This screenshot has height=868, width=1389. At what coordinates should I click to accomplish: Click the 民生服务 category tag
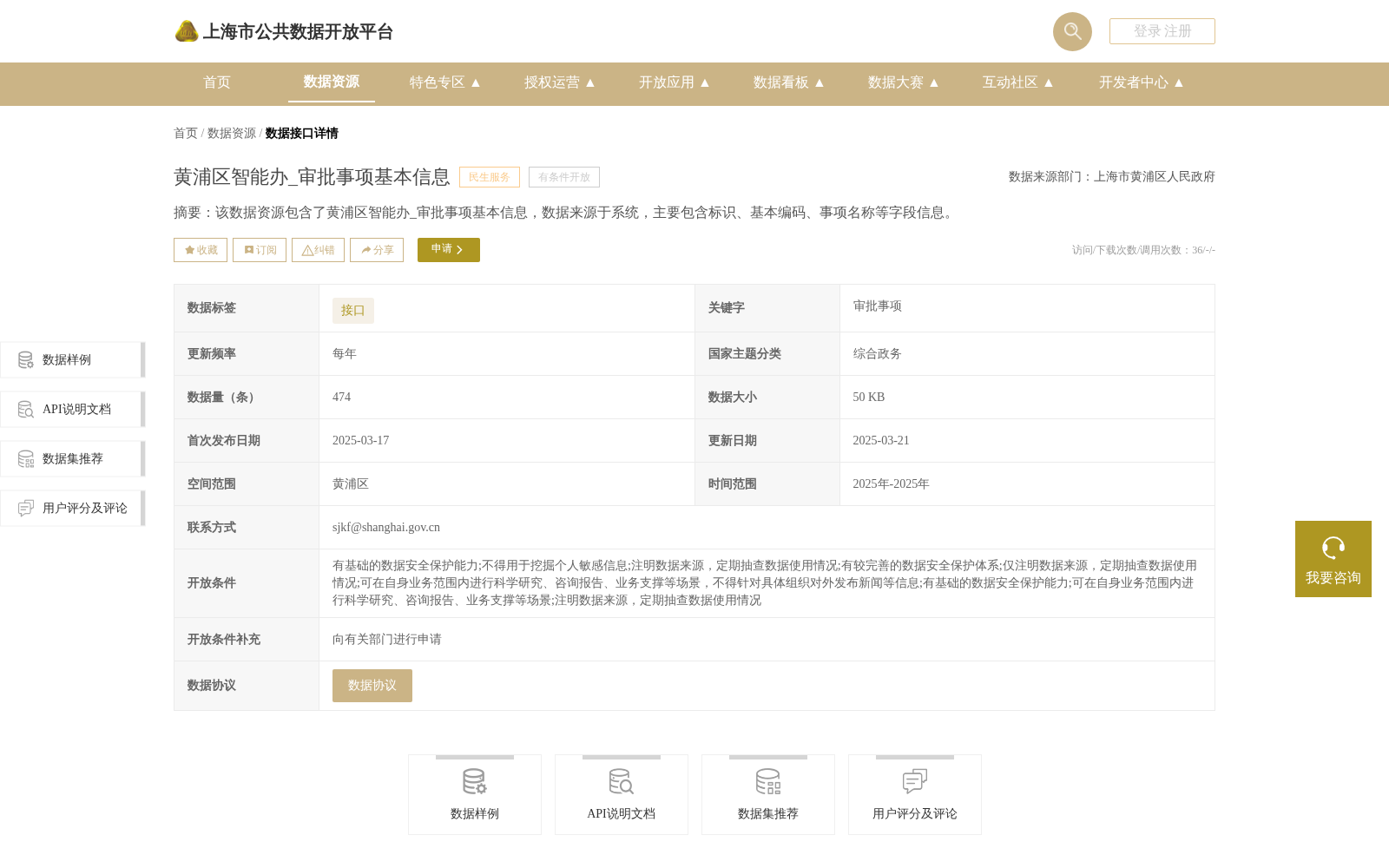[x=490, y=177]
